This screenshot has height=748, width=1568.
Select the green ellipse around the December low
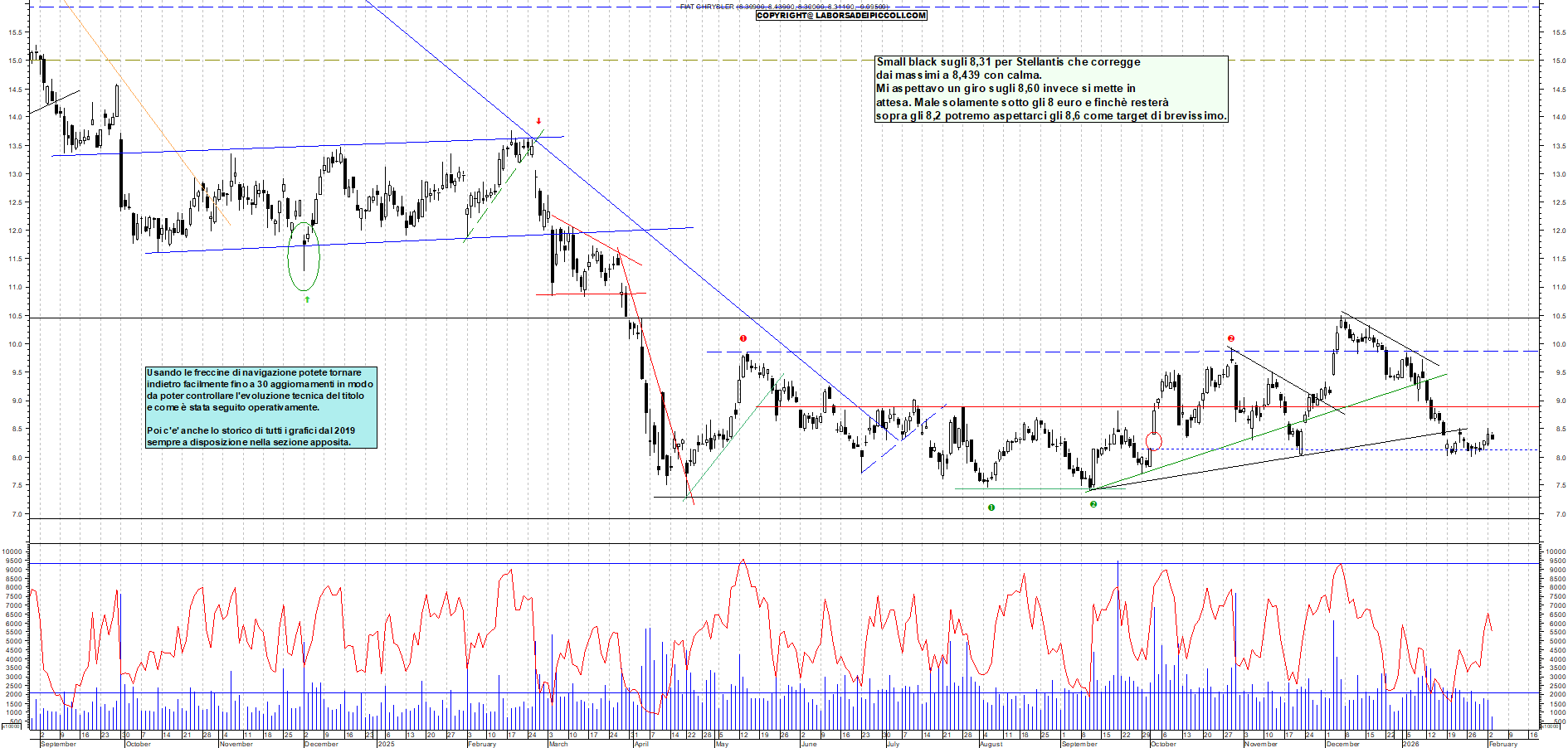click(x=304, y=256)
